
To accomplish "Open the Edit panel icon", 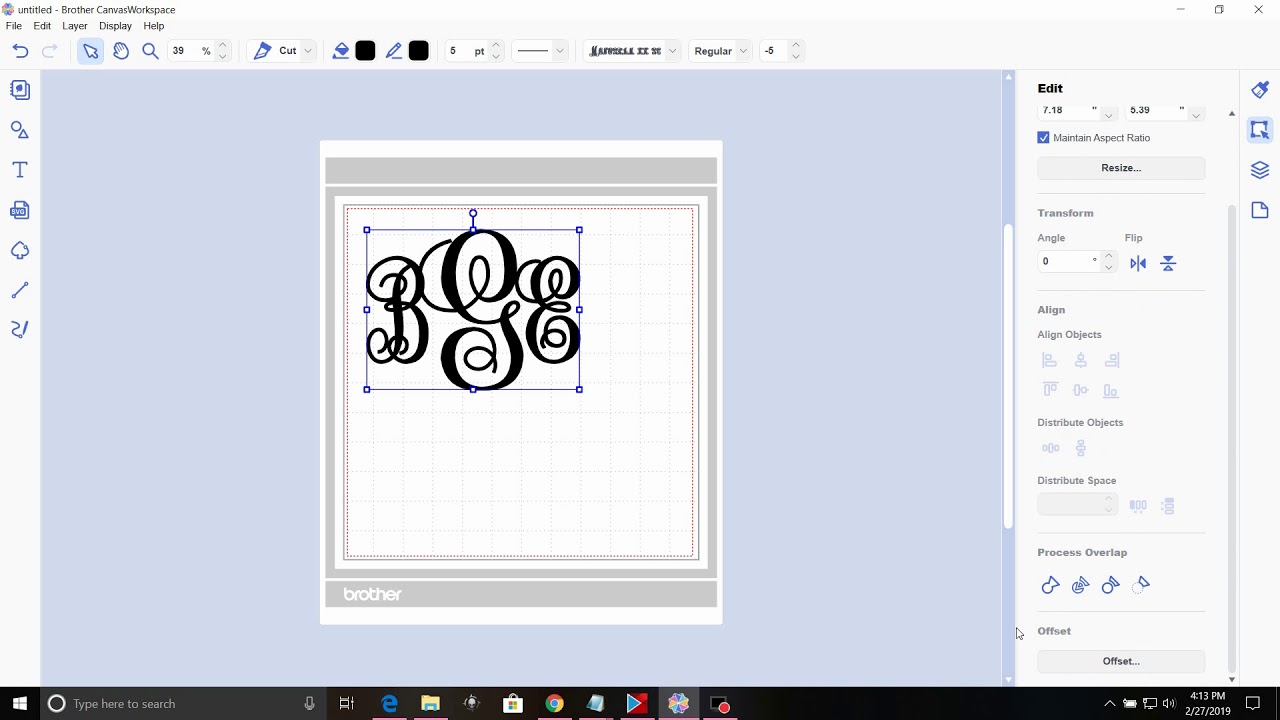I will coord(1260,130).
